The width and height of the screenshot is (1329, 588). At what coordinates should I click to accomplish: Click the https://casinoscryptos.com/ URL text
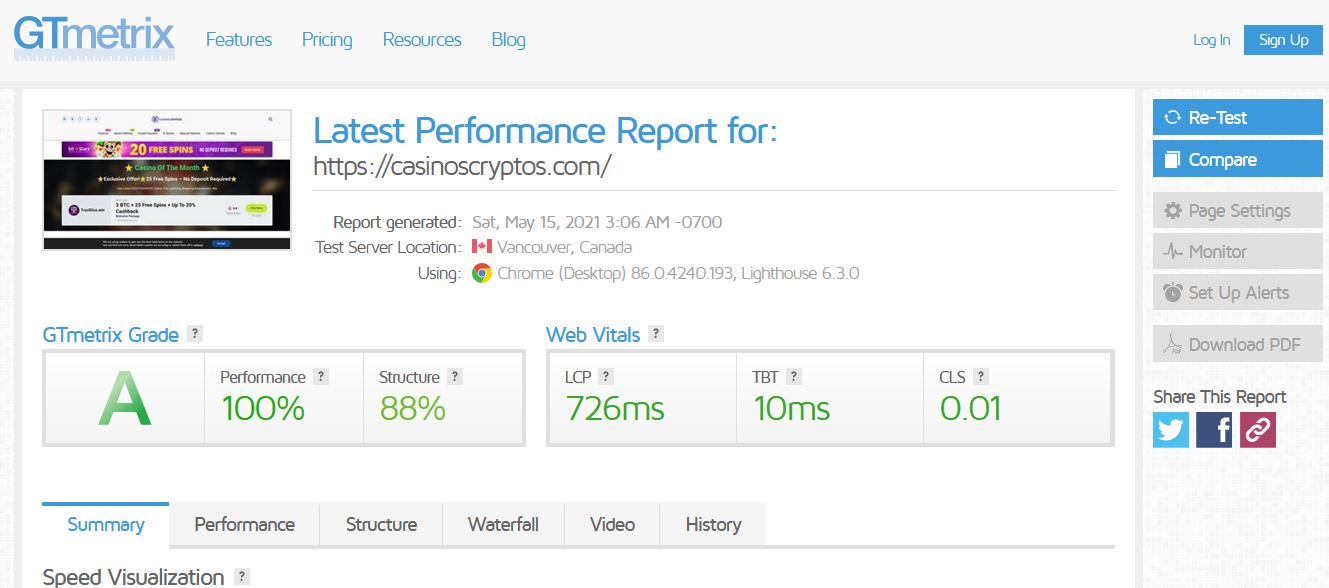click(462, 166)
